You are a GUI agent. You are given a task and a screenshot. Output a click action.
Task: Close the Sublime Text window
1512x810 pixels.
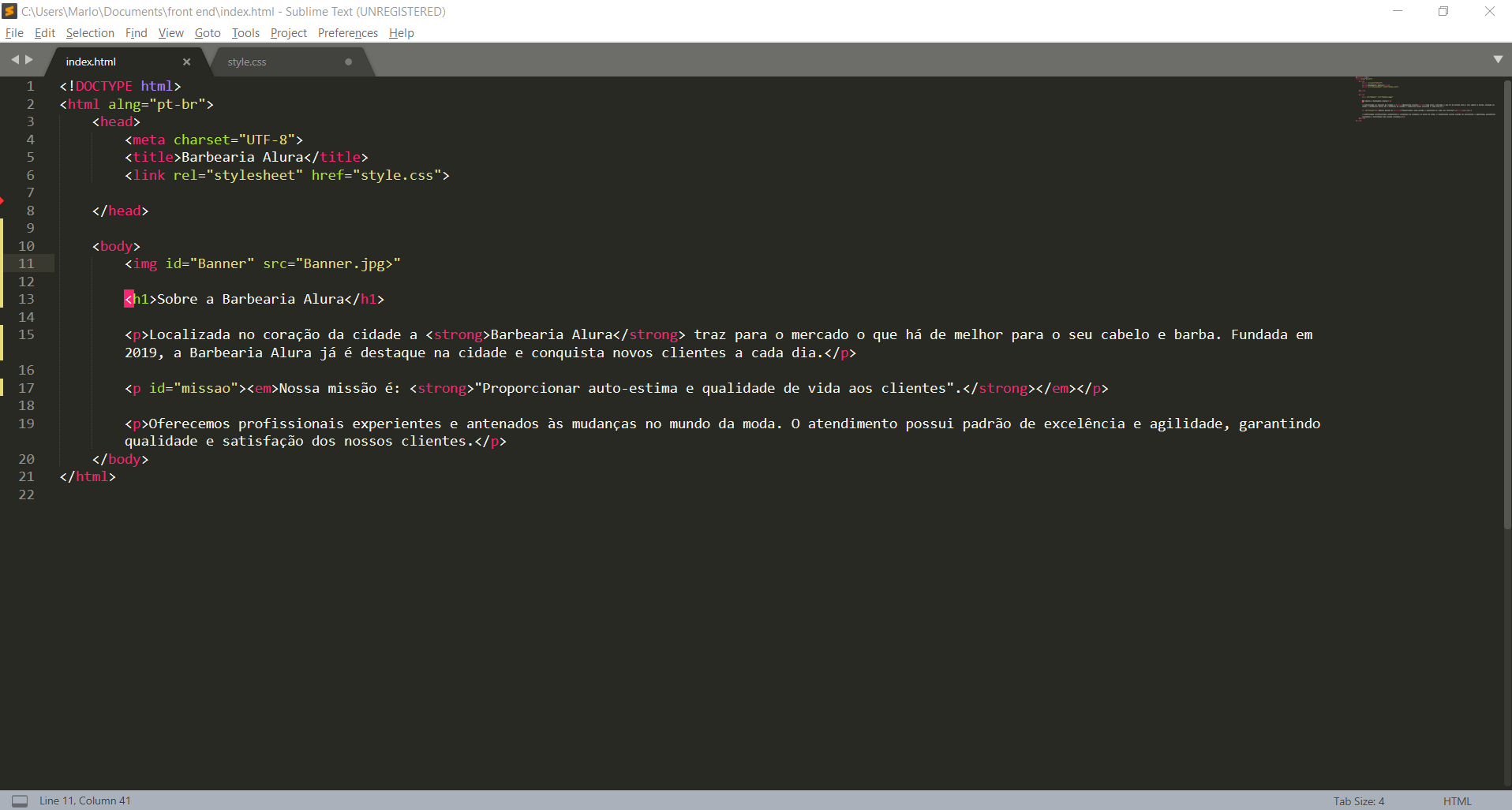[1489, 11]
